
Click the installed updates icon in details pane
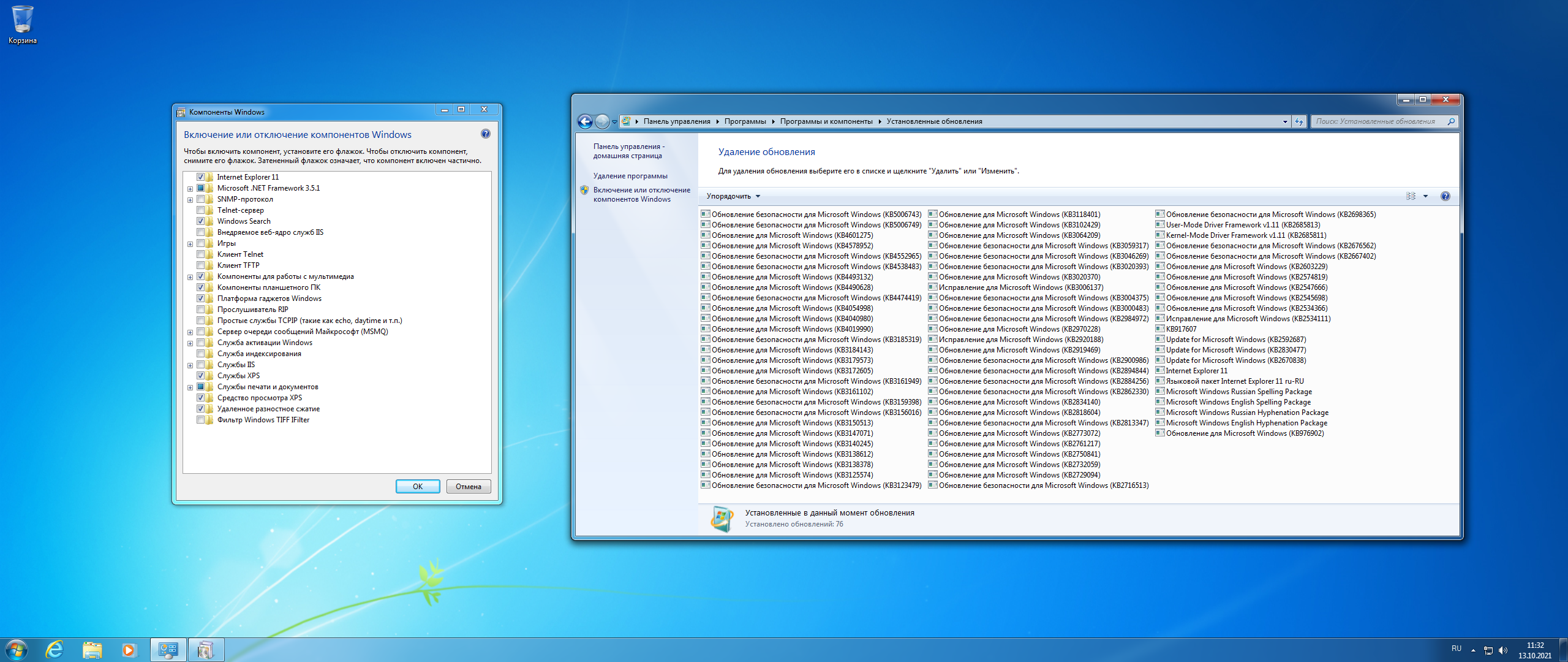point(722,519)
